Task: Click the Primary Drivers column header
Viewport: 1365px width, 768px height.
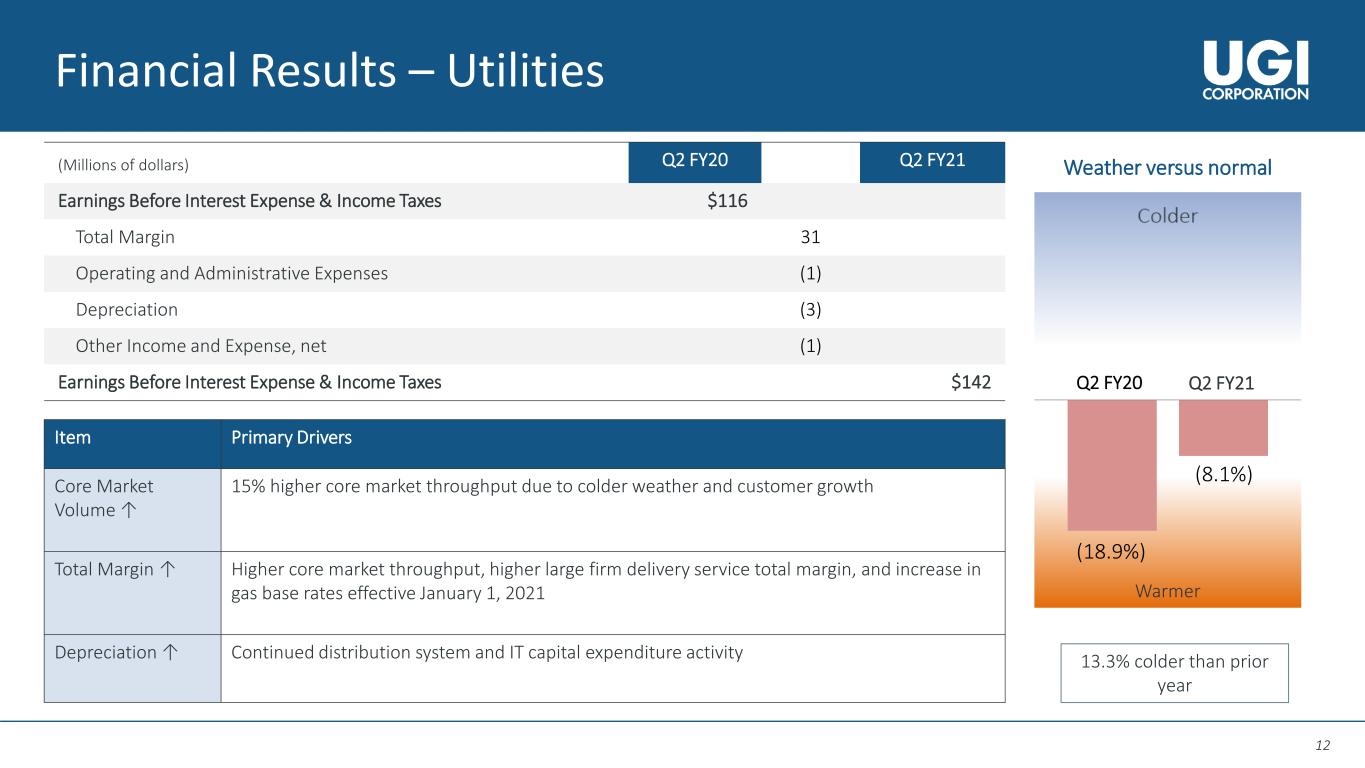Action: point(291,439)
